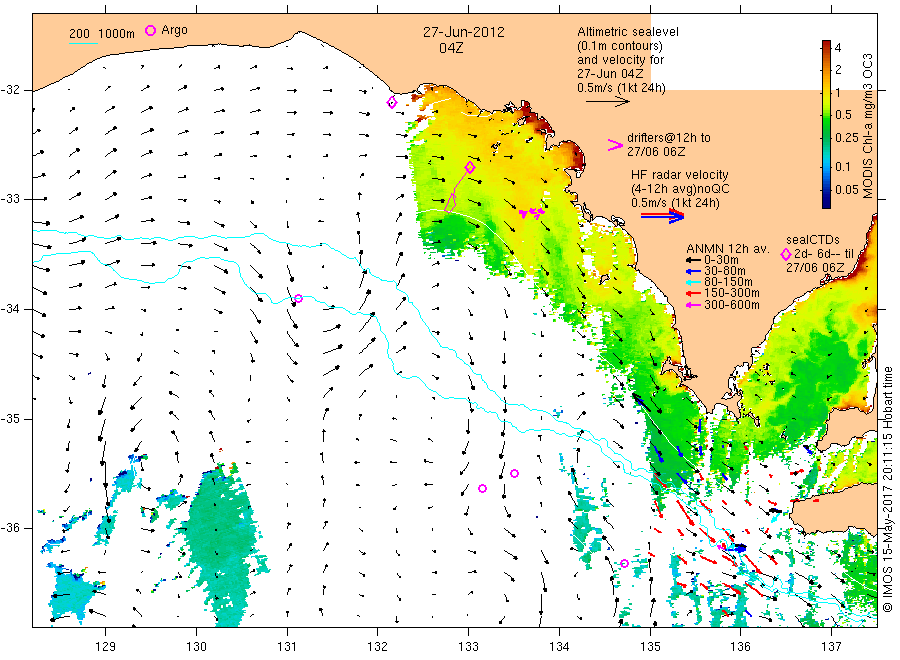Click the colorbar tick label '4'
This screenshot has width=900, height=660.
click(838, 48)
